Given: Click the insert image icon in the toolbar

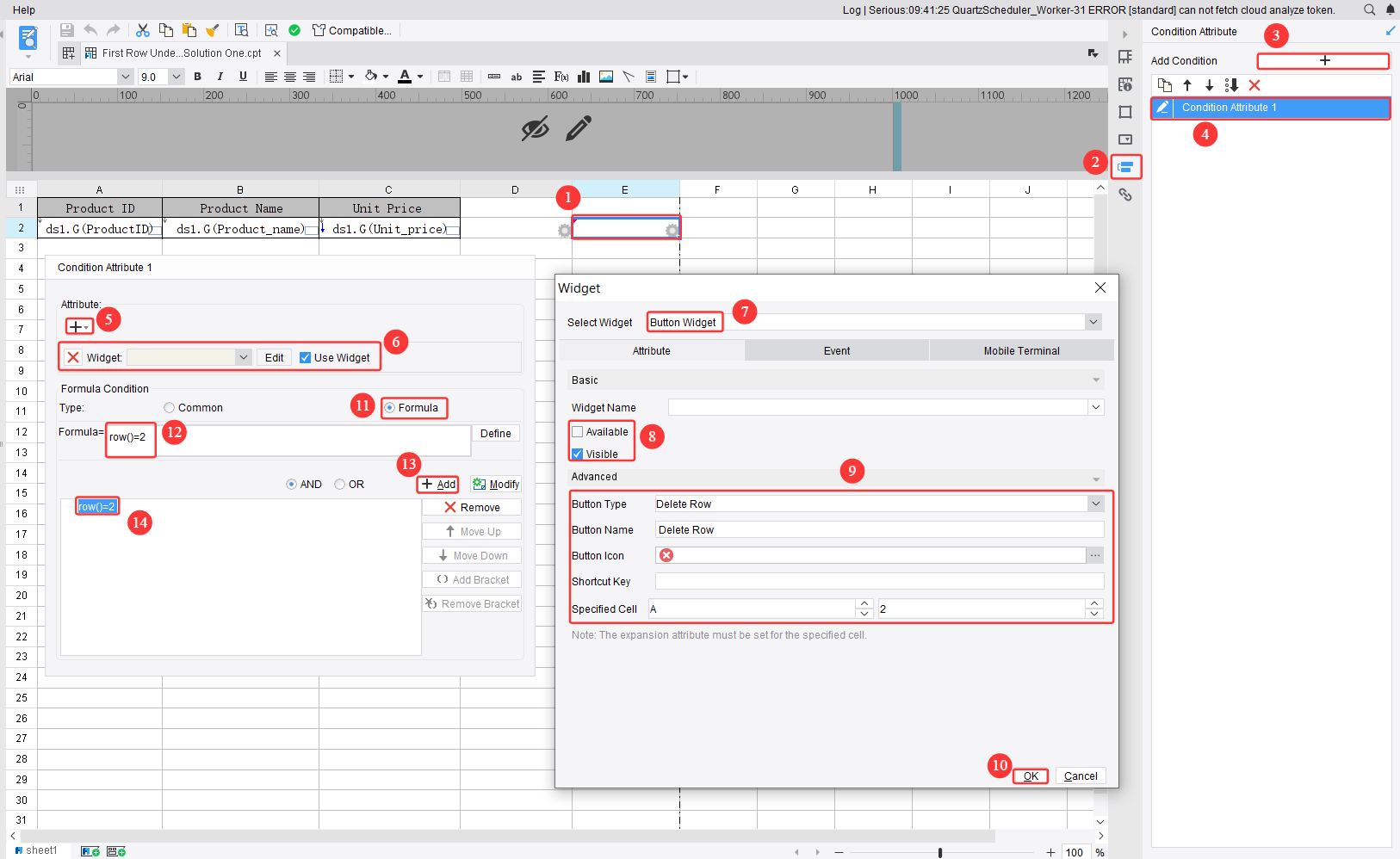Looking at the screenshot, I should coord(605,77).
